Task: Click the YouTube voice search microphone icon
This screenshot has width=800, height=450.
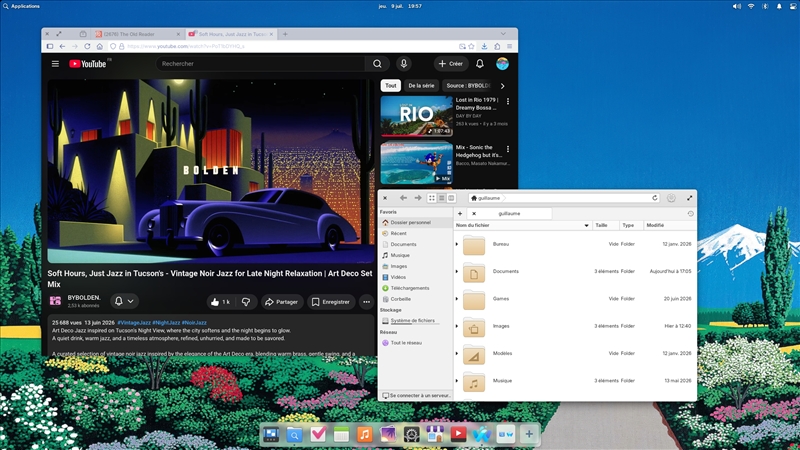Action: (x=404, y=64)
